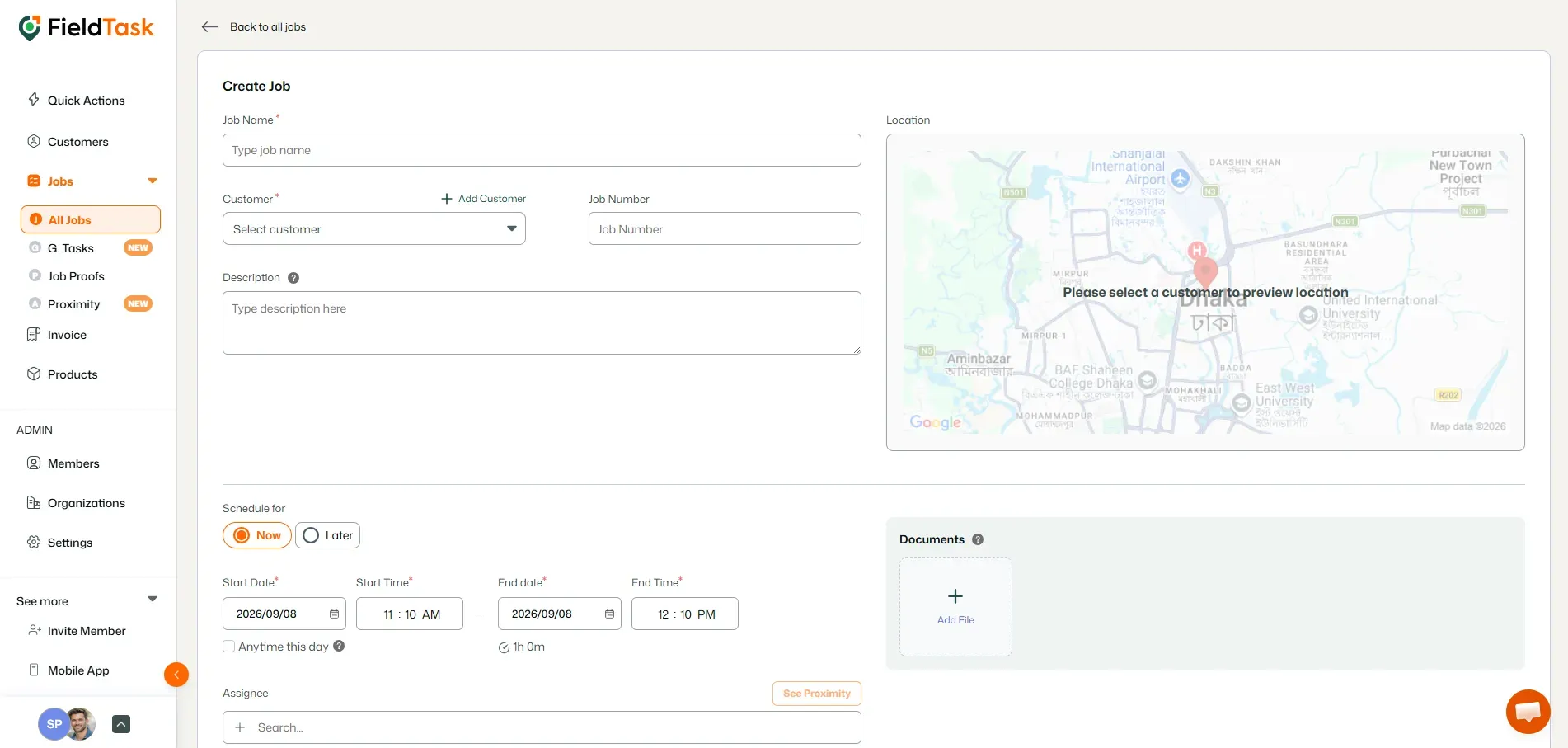Click the NEW badge beside Proximity

[x=138, y=304]
